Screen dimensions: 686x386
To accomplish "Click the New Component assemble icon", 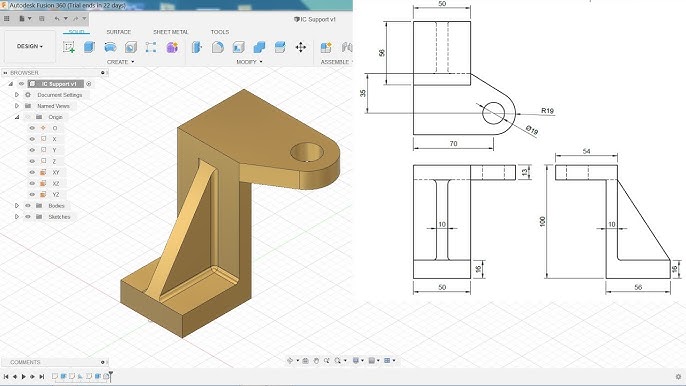I will pyautogui.click(x=326, y=47).
